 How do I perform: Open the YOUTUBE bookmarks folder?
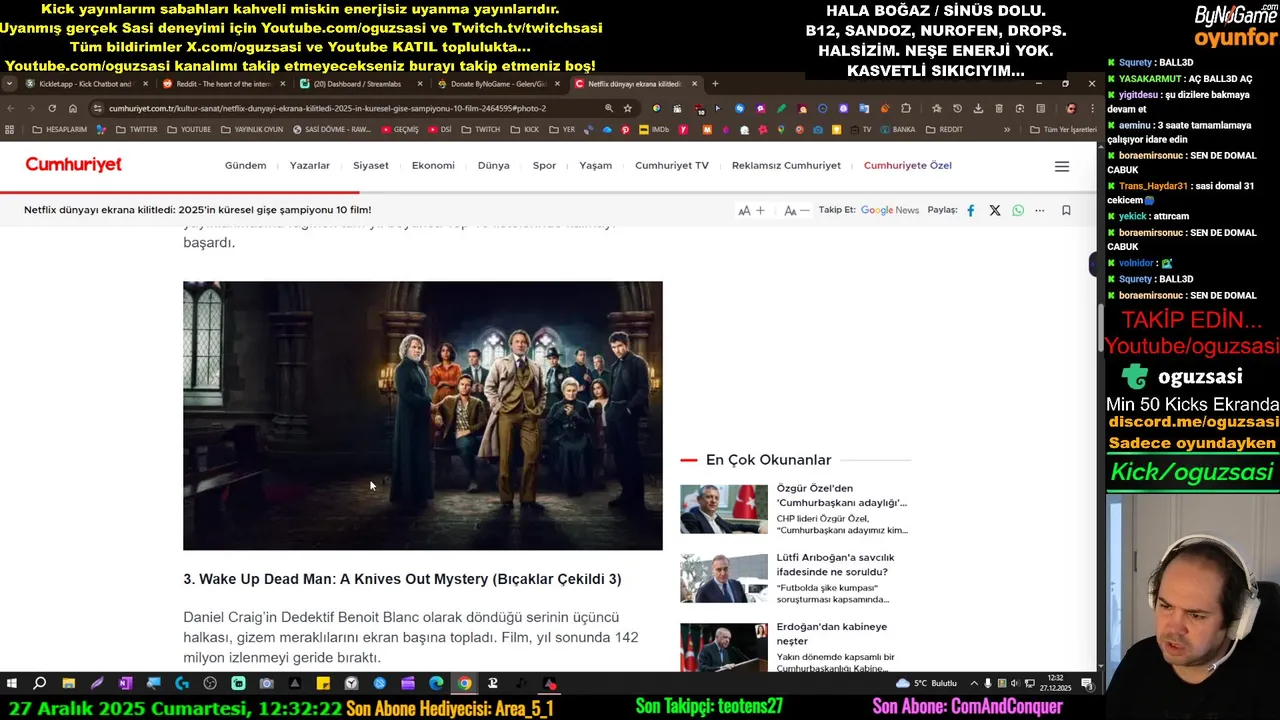(x=189, y=129)
